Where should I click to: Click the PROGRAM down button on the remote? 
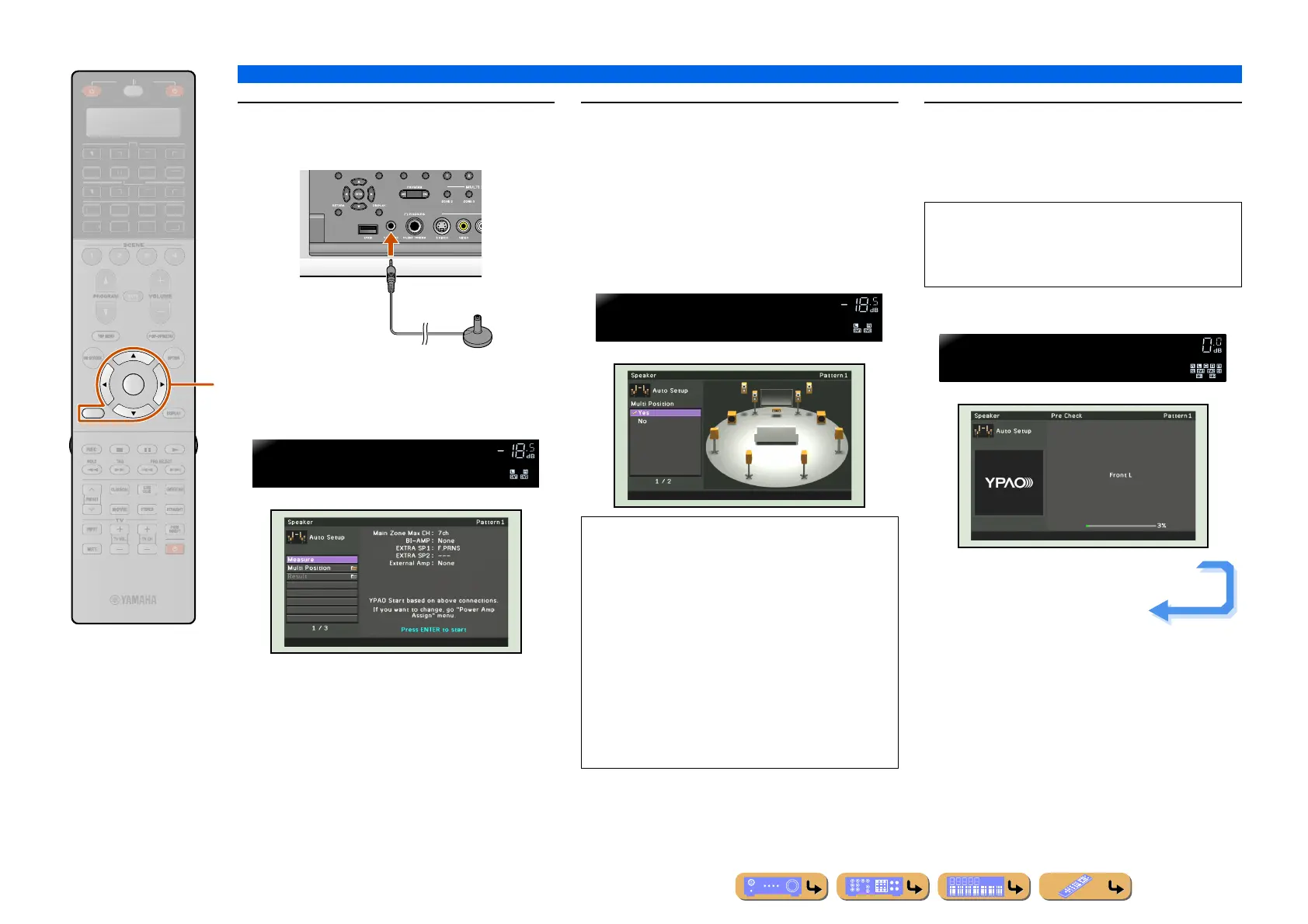pyautogui.click(x=106, y=312)
